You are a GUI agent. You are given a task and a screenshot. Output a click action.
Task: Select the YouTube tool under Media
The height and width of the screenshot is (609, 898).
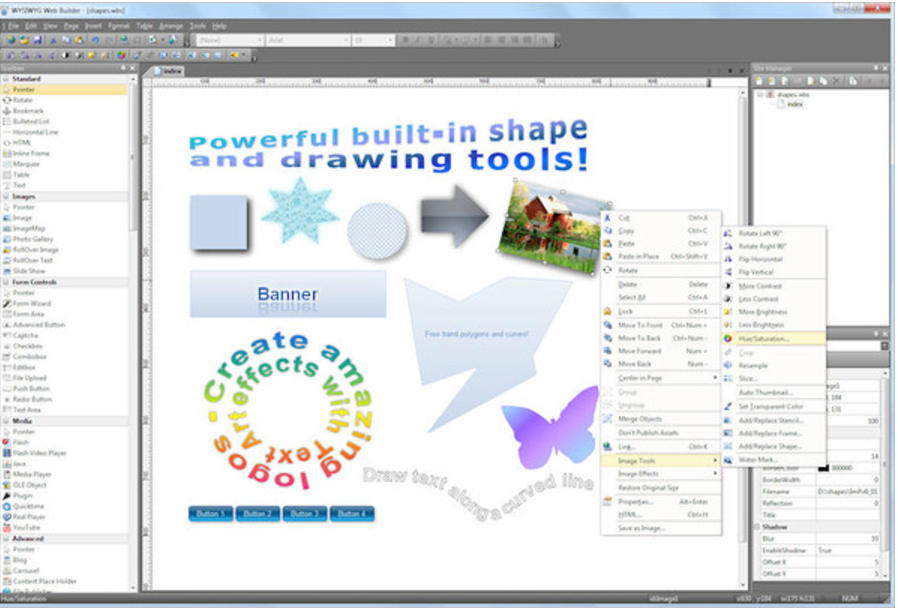click(30, 528)
